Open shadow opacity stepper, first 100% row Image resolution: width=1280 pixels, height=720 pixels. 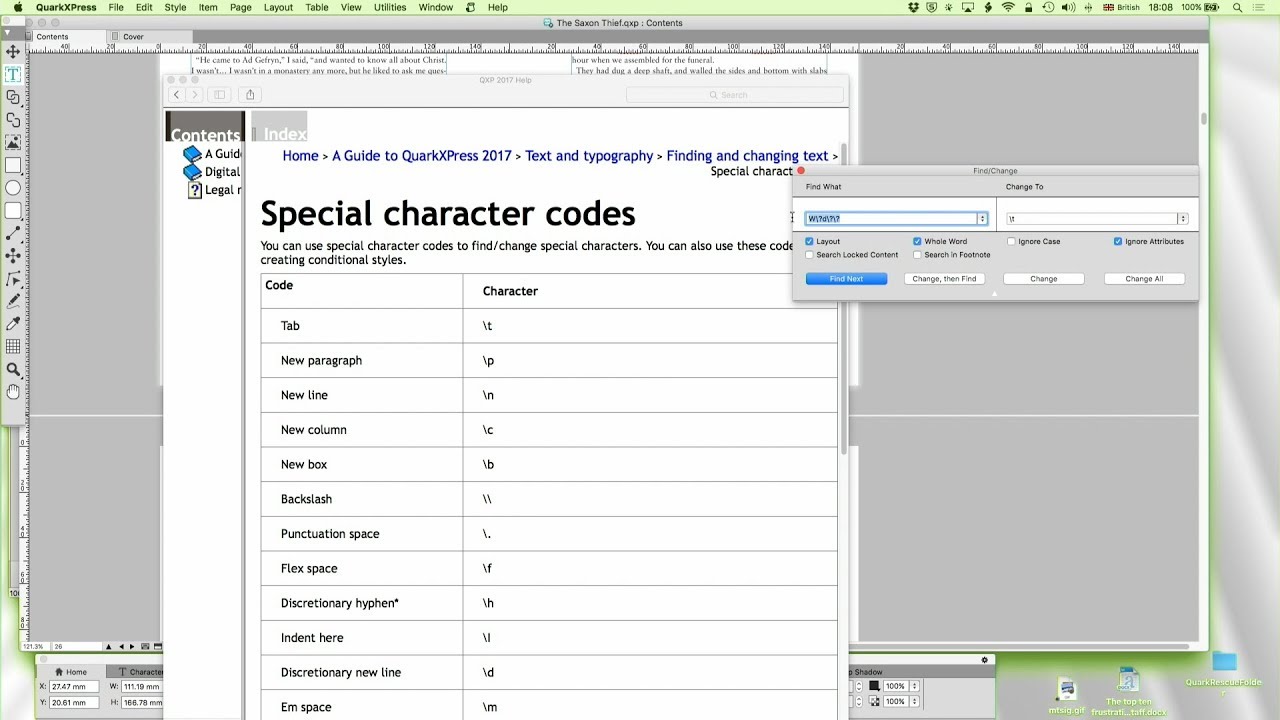click(914, 686)
